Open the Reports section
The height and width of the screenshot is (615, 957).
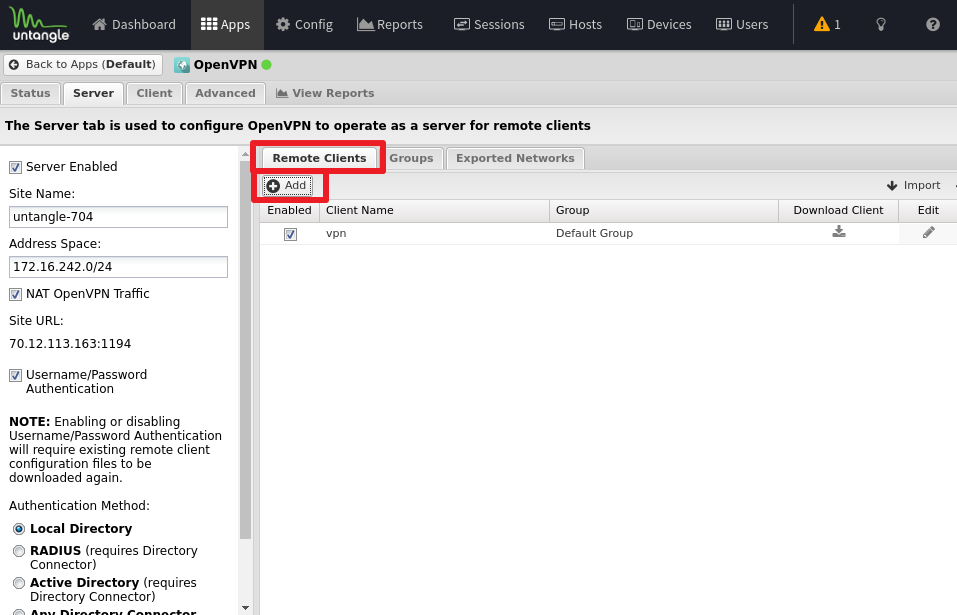tap(390, 24)
